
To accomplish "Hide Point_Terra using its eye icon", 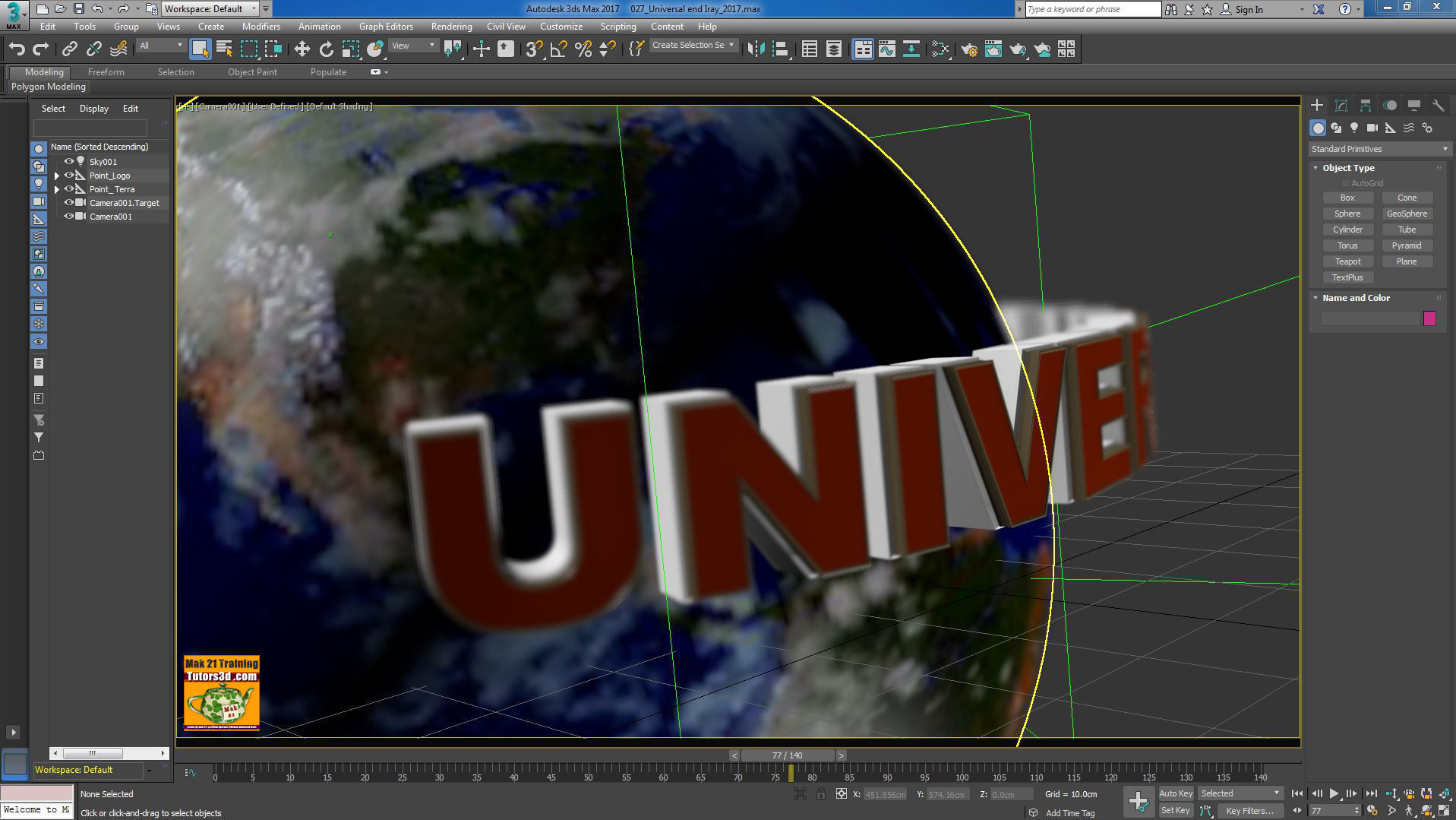I will [68, 188].
